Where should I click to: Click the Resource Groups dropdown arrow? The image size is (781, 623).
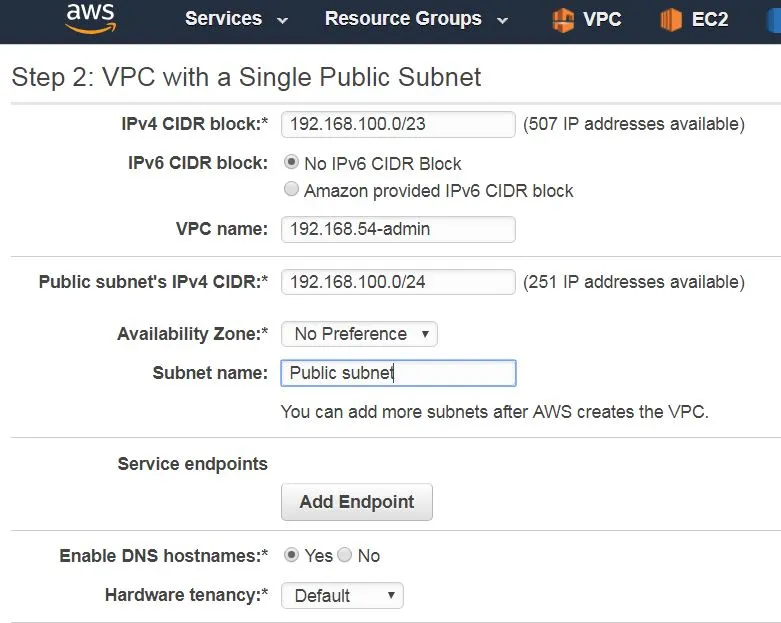tap(502, 20)
